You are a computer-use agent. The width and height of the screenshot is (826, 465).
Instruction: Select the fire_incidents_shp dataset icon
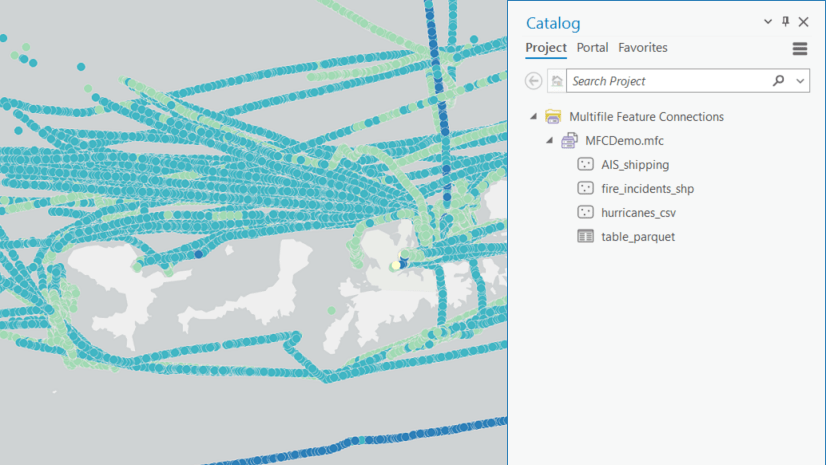585,189
